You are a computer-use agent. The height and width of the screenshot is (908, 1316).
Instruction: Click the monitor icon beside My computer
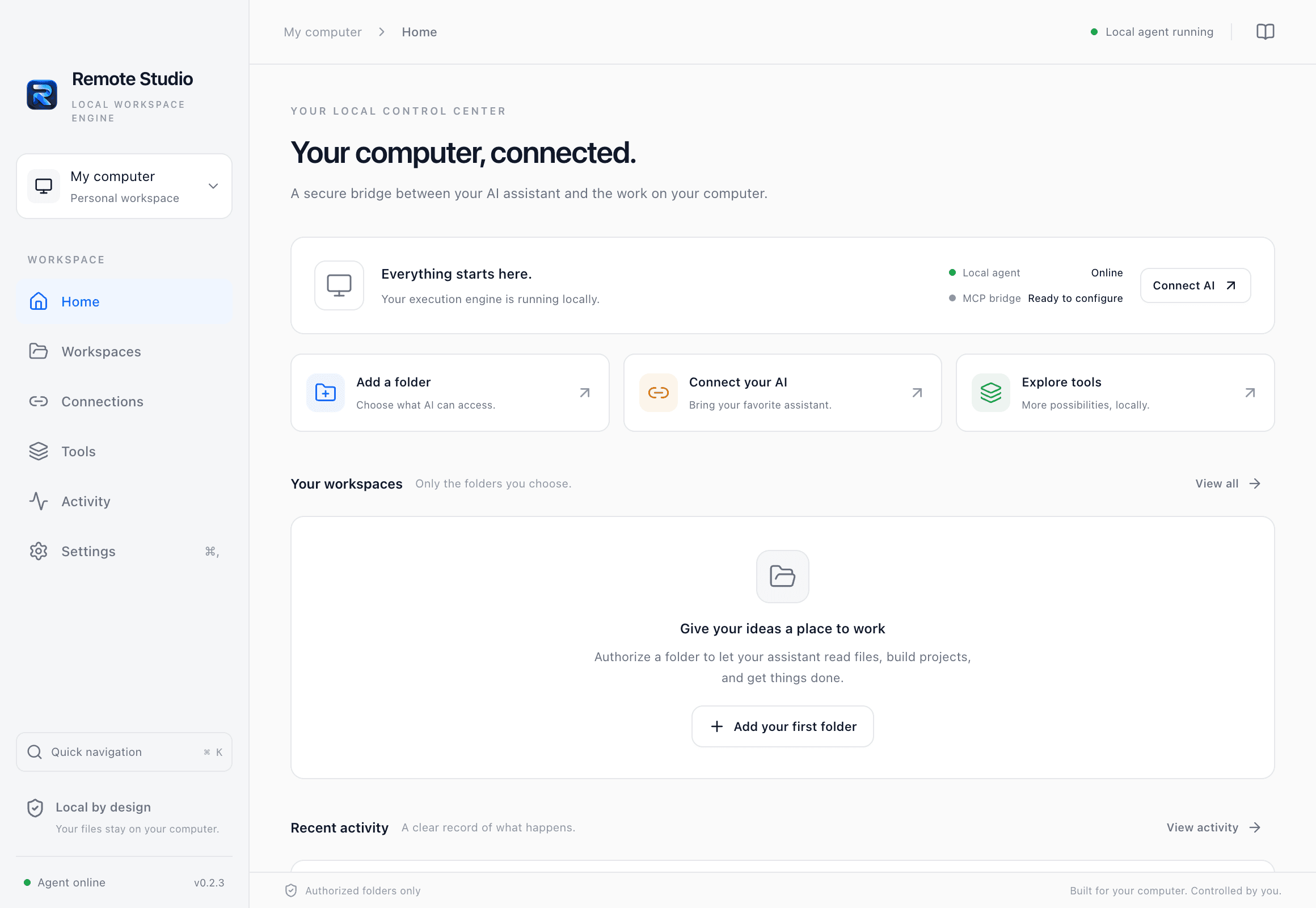[x=44, y=186]
